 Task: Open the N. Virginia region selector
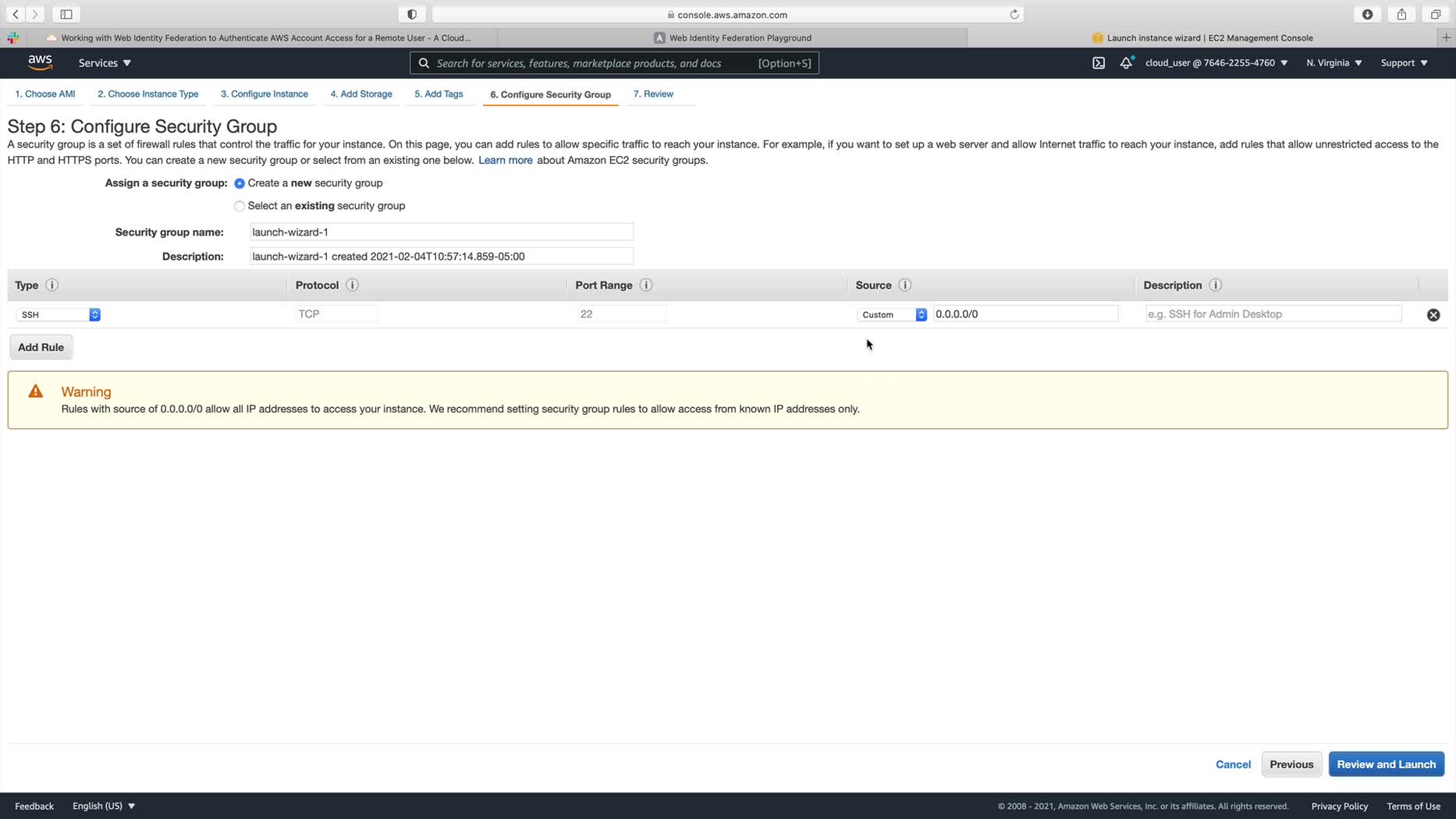[x=1333, y=63]
